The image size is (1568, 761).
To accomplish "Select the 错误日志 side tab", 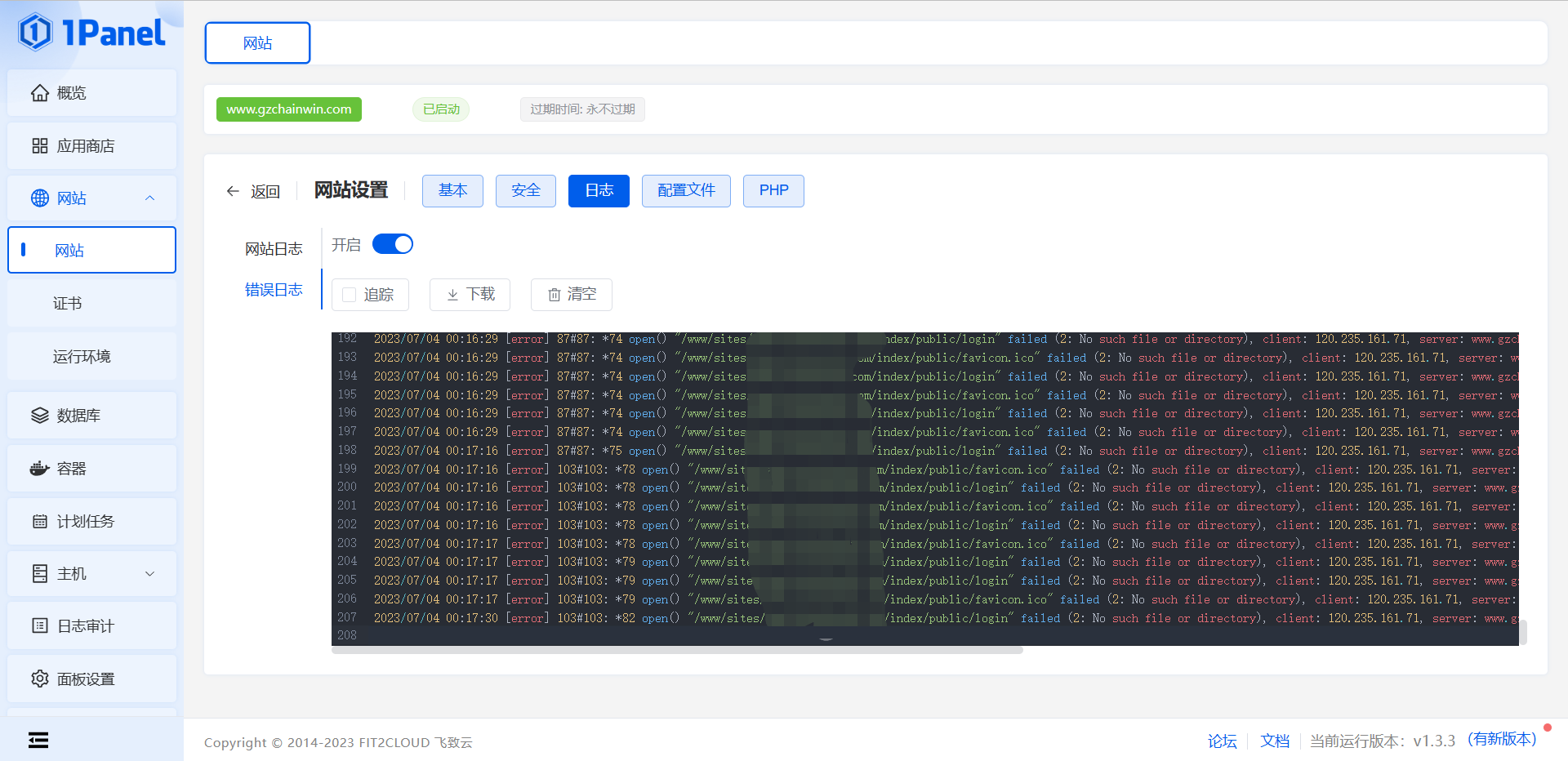I will tap(274, 290).
